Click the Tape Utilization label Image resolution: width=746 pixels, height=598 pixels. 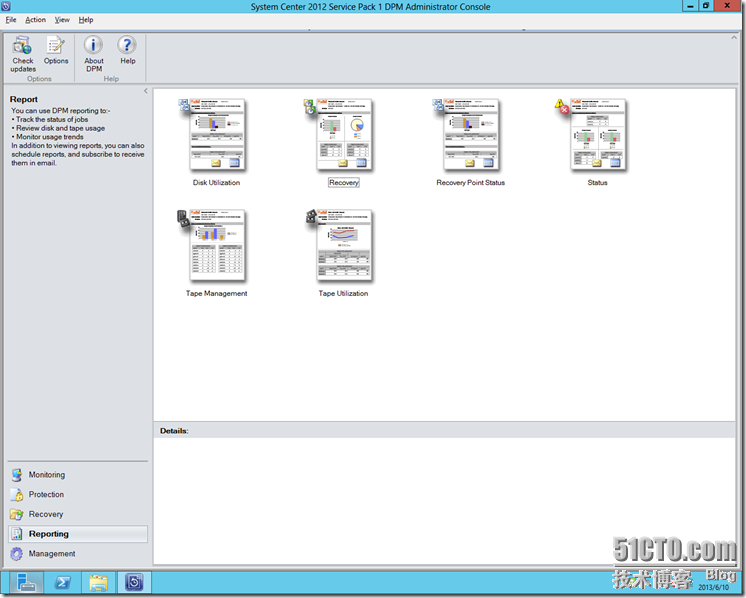(344, 294)
